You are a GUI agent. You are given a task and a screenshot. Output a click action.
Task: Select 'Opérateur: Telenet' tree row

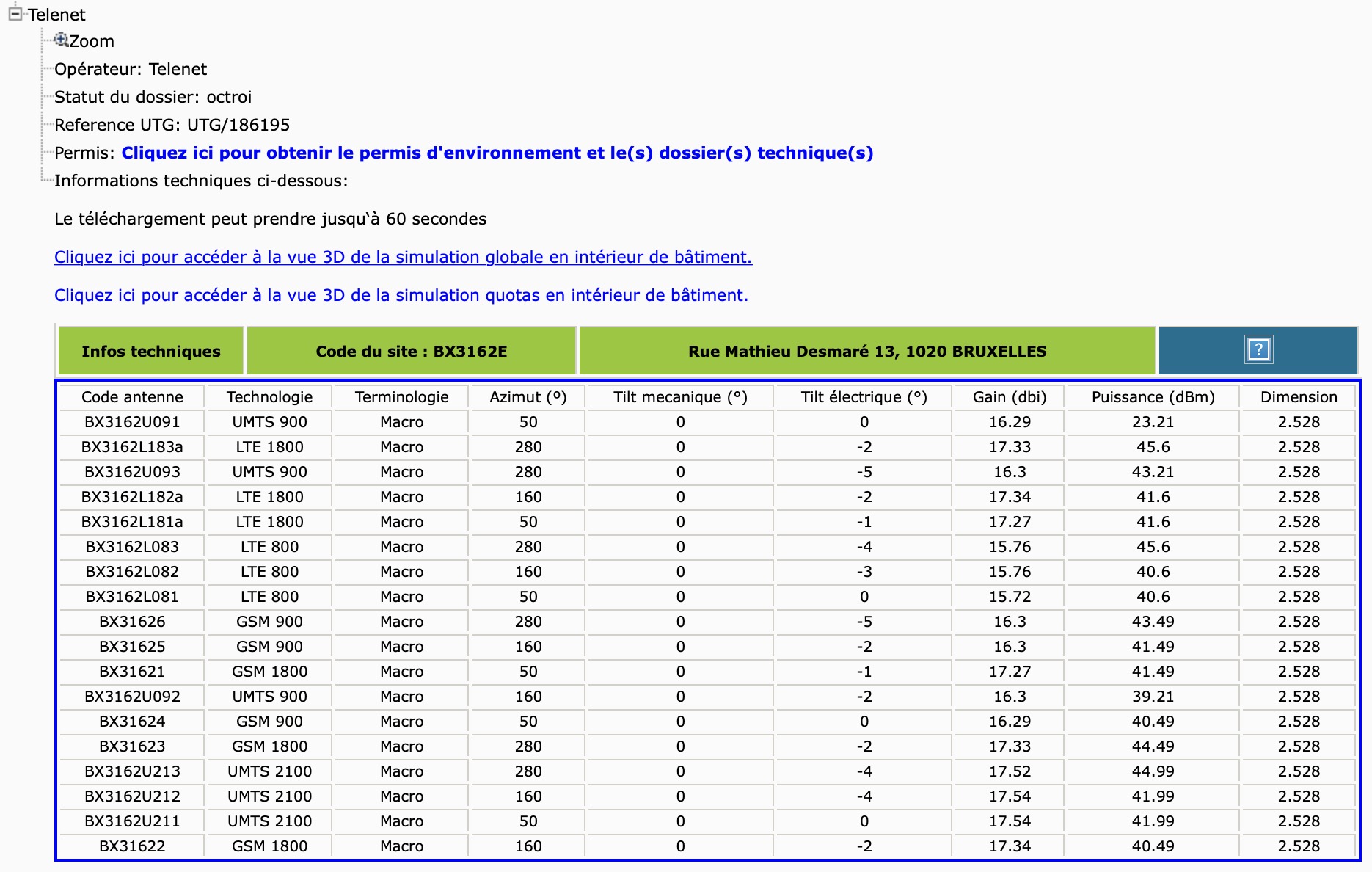(131, 69)
